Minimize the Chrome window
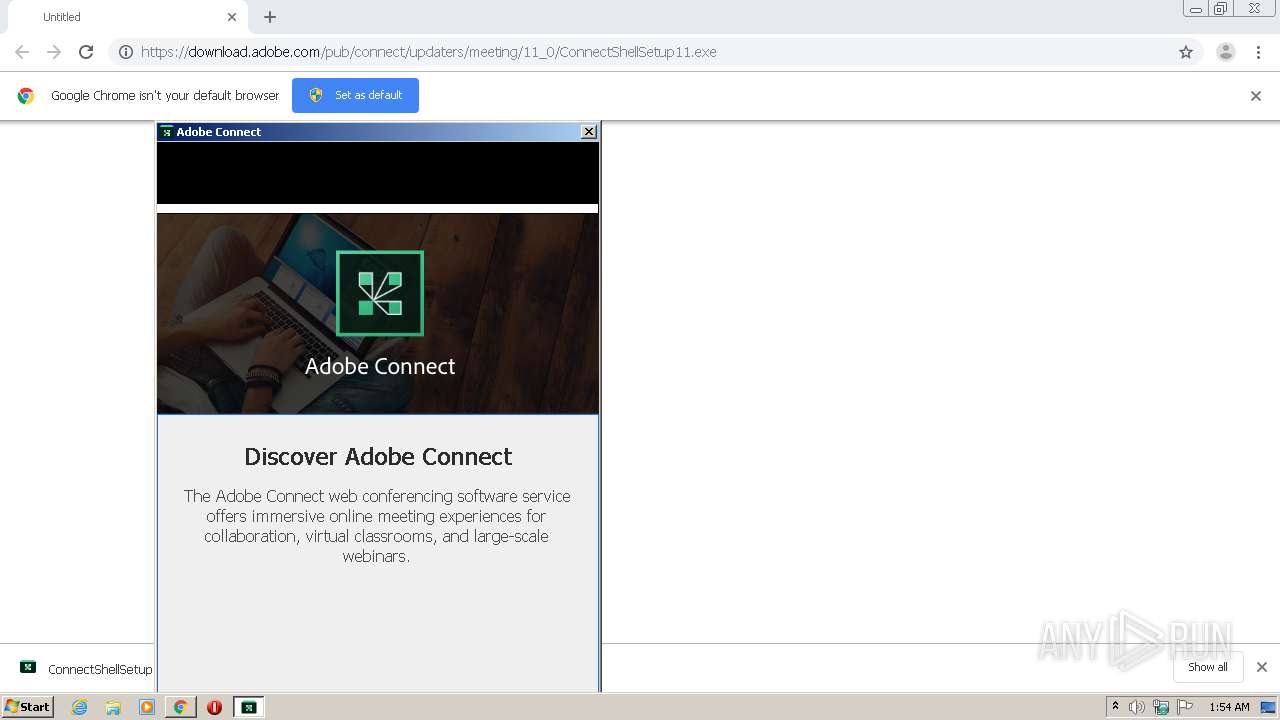The width and height of the screenshot is (1280, 720). [1196, 9]
